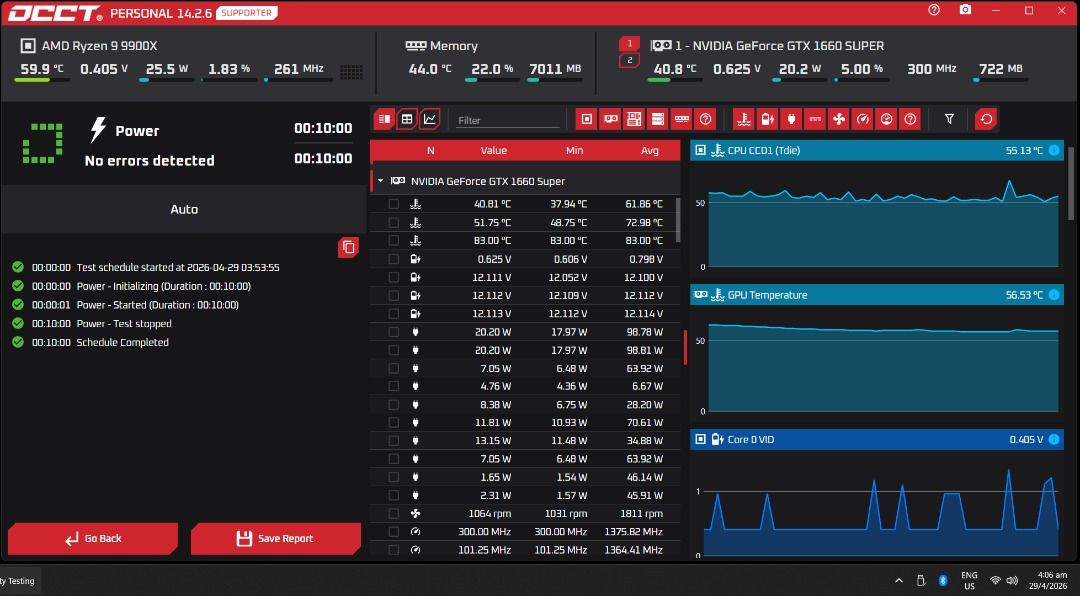Toggle the memory sensor source filter
The height and width of the screenshot is (596, 1080).
click(682, 119)
